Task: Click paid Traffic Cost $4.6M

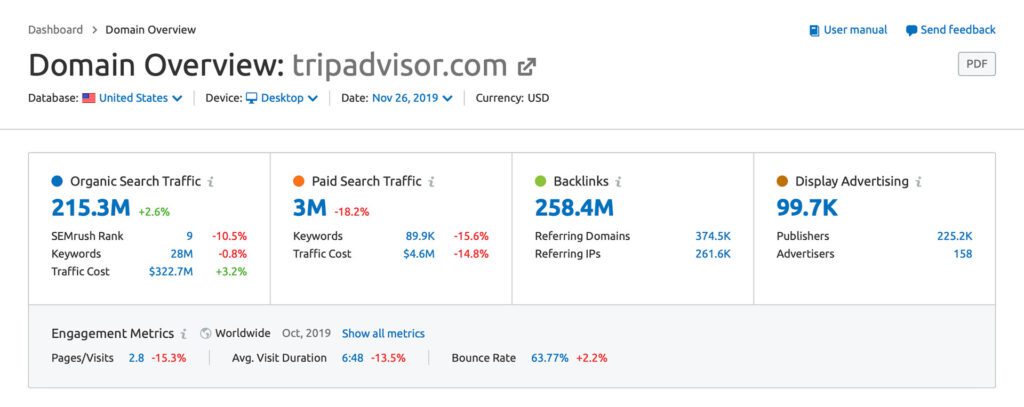Action: click(419, 253)
